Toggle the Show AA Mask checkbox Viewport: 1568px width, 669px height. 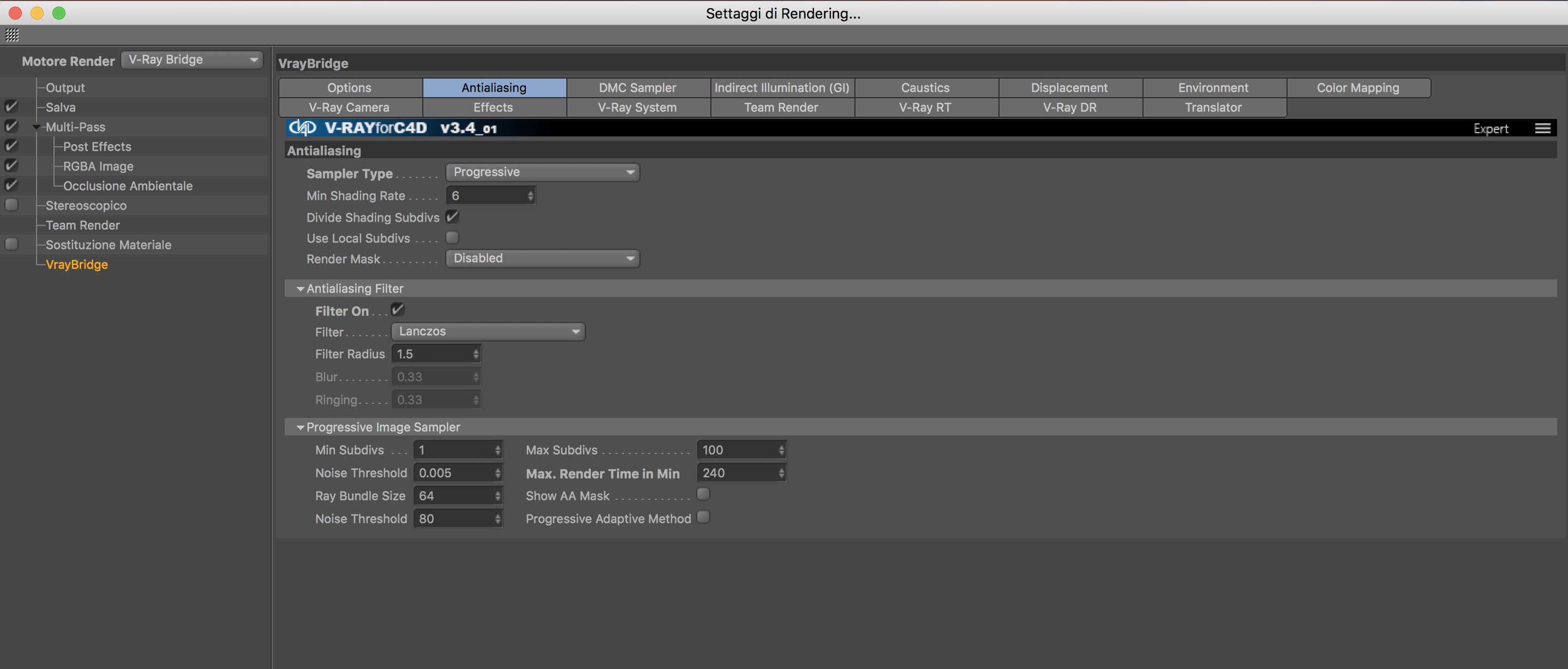click(x=703, y=494)
